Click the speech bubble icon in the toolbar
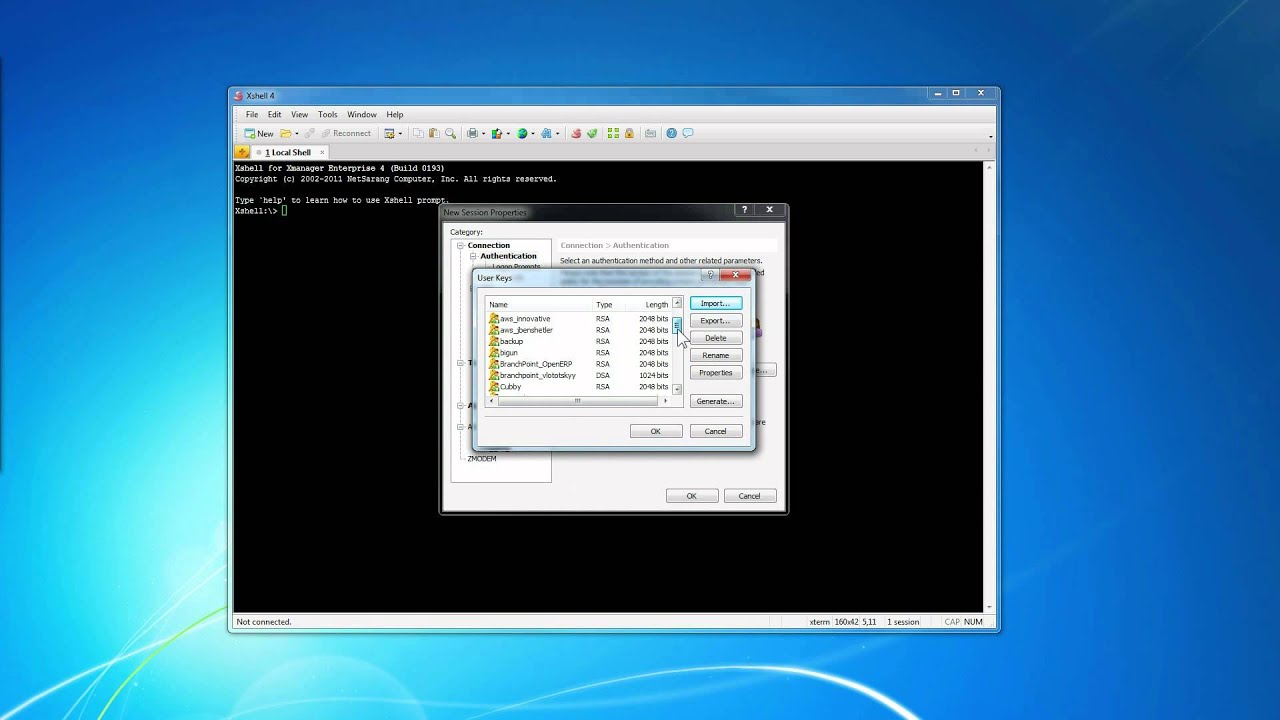The width and height of the screenshot is (1280, 720). click(688, 133)
